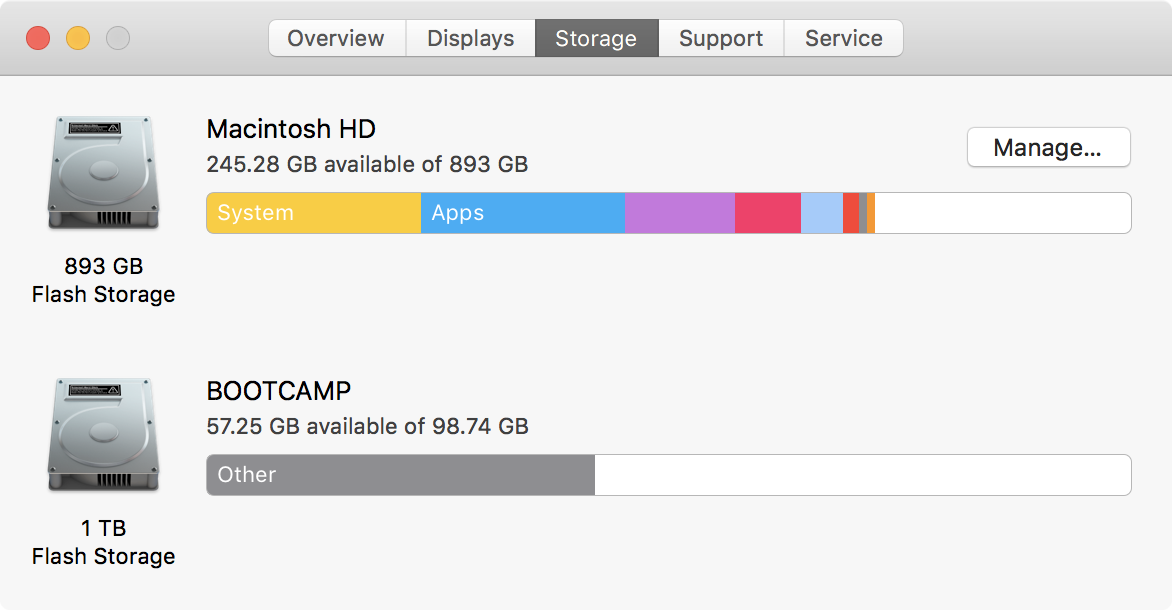Click the BOOTCAMP drive icon
This screenshot has width=1172, height=610.
pyautogui.click(x=103, y=434)
